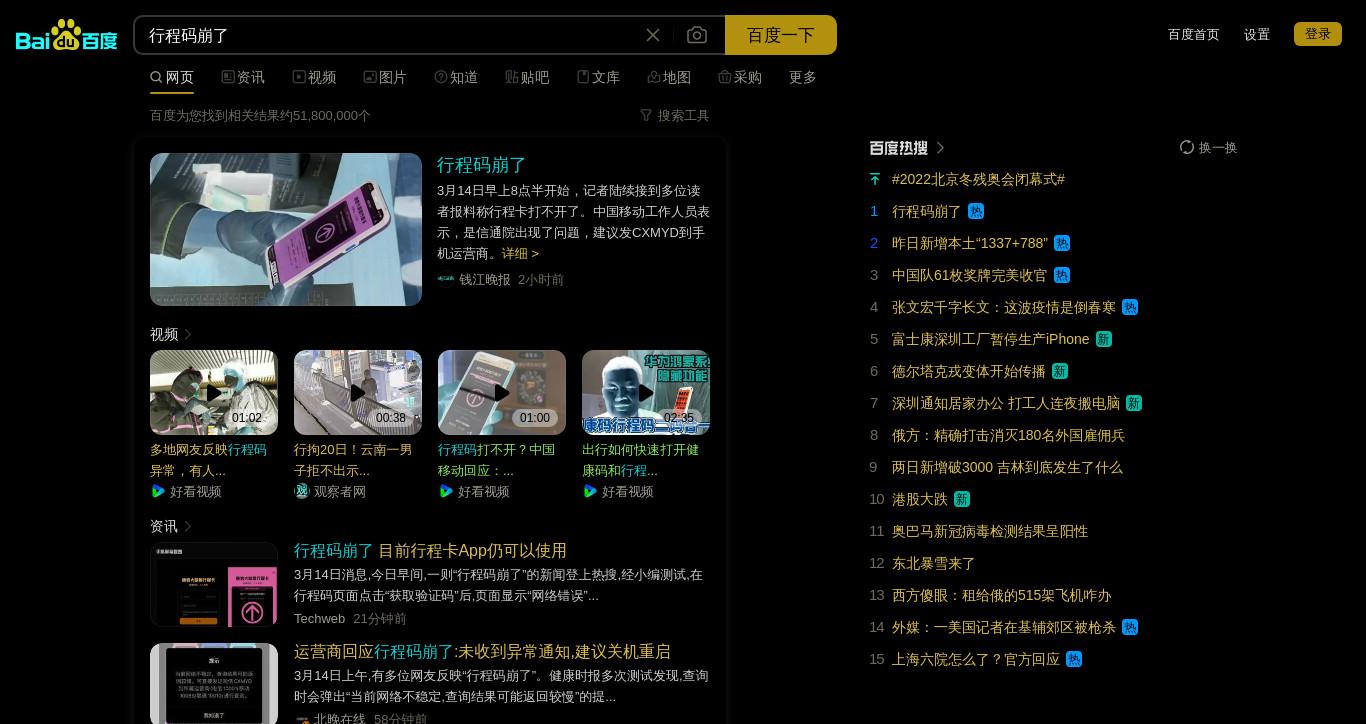Expand the 资讯 section heading

point(171,526)
